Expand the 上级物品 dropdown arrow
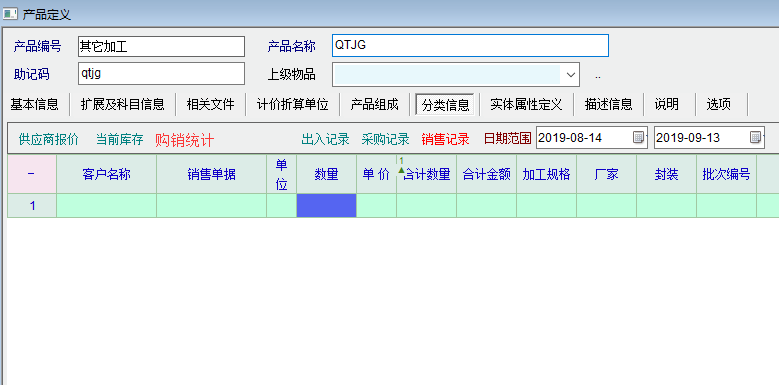 pyautogui.click(x=570, y=75)
